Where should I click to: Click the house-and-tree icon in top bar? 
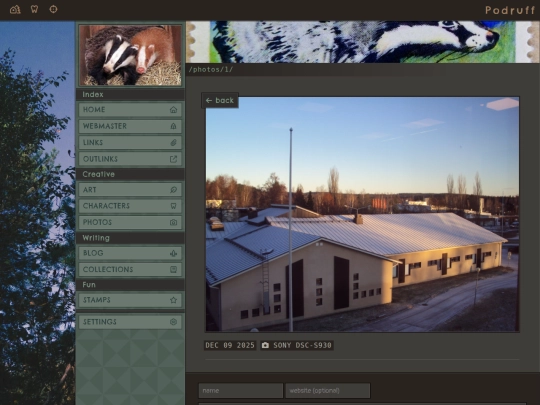coord(15,9)
